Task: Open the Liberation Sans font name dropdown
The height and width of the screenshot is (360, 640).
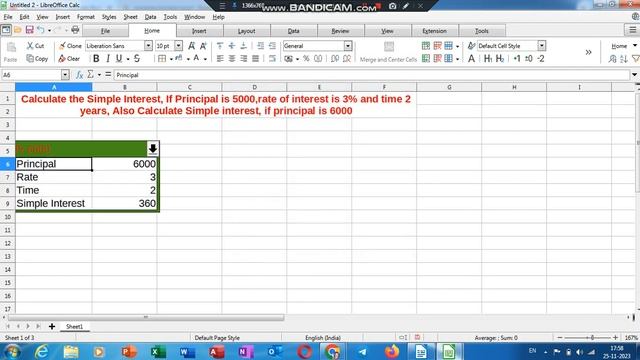Action: coord(148,46)
